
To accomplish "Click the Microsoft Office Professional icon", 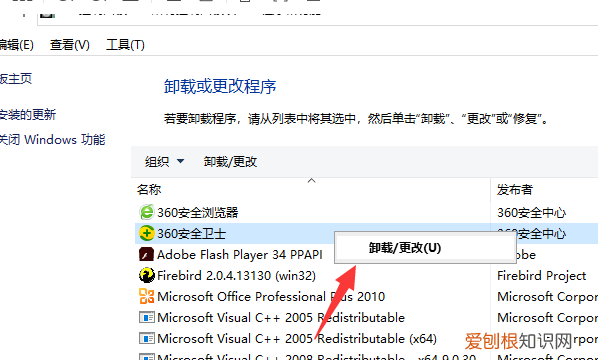I will [146, 296].
